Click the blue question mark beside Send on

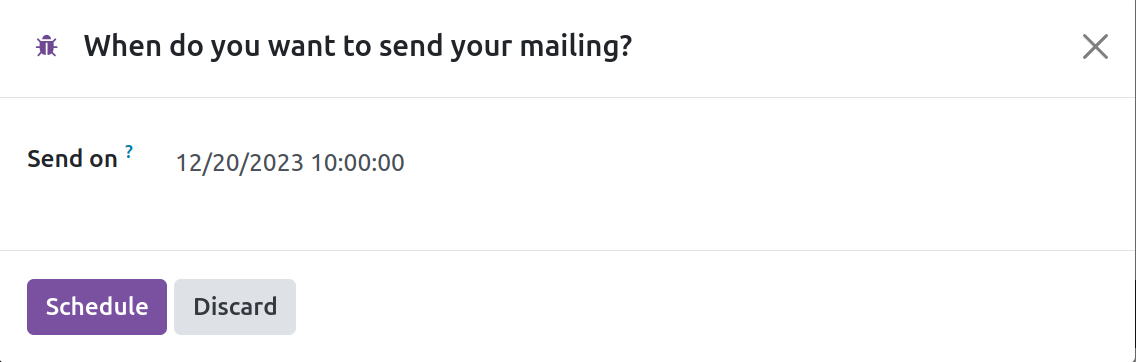tap(128, 151)
